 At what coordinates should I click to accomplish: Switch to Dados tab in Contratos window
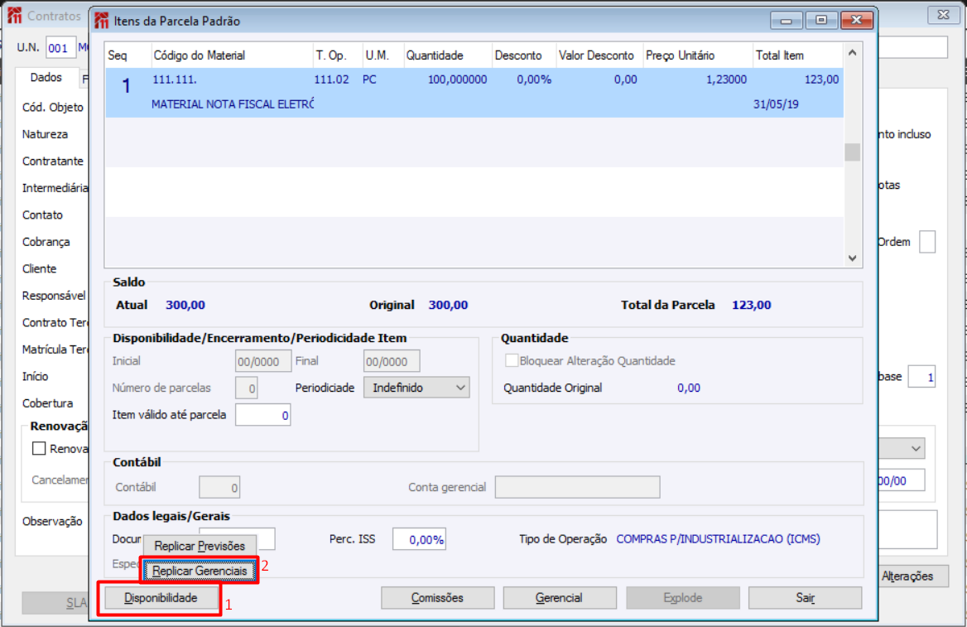click(46, 77)
